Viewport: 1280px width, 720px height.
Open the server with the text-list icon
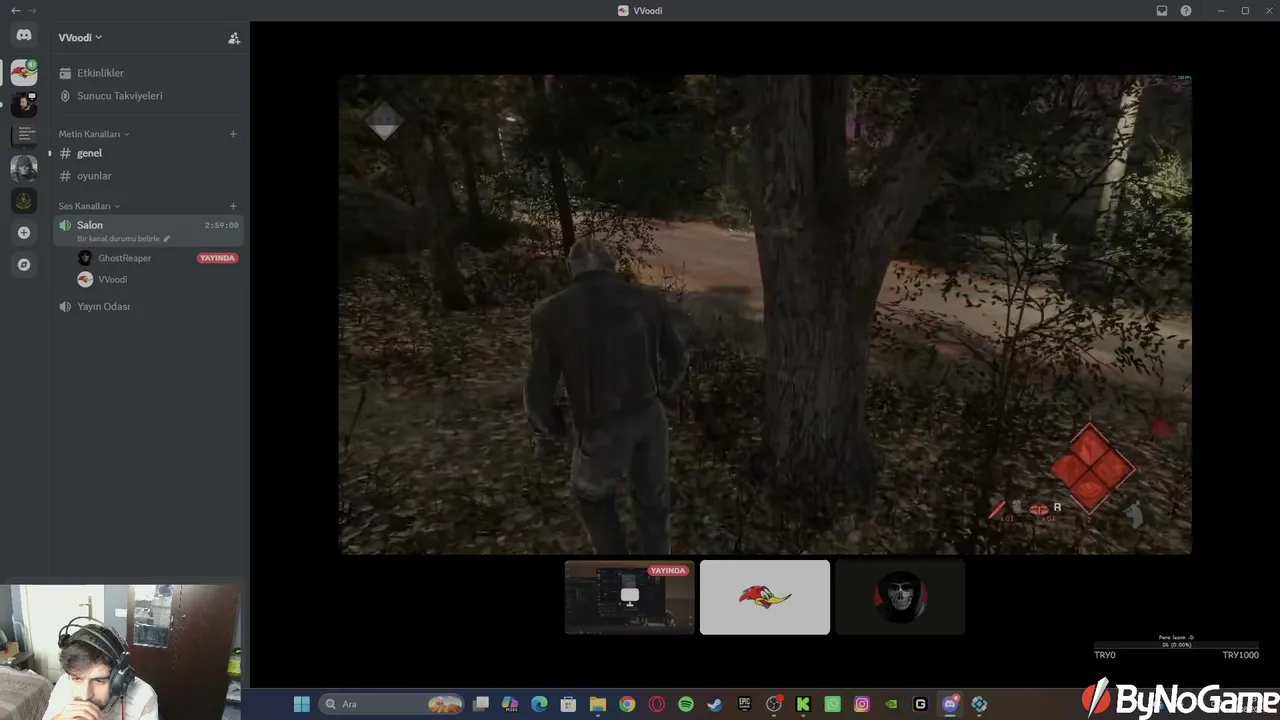24,135
